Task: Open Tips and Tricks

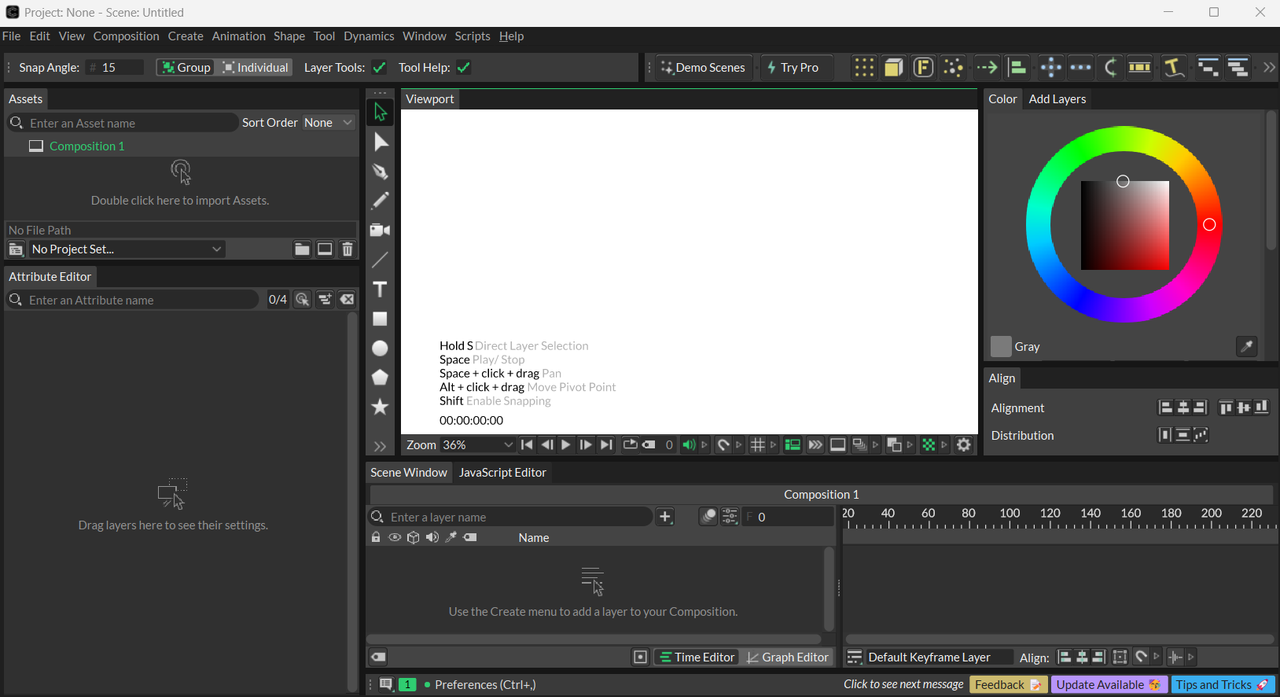Action: point(1223,685)
